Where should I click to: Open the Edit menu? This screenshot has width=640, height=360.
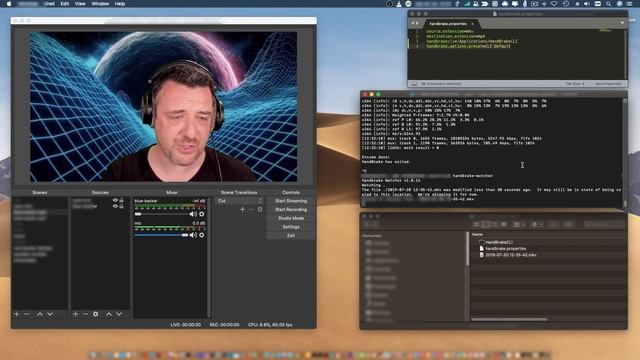(x=64, y=4)
